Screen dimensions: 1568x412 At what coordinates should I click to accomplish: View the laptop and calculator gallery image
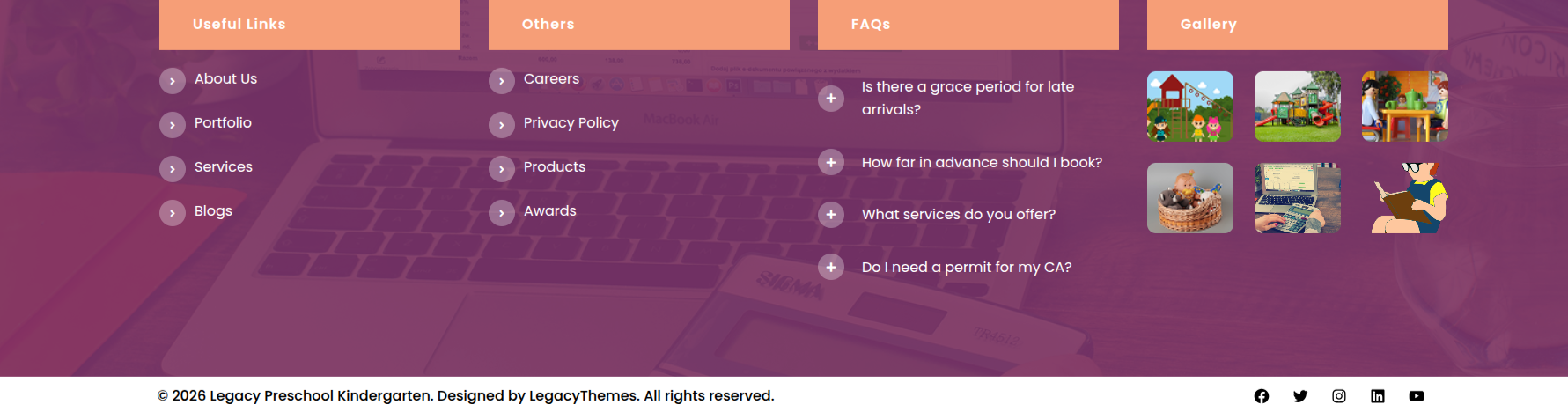click(1298, 198)
